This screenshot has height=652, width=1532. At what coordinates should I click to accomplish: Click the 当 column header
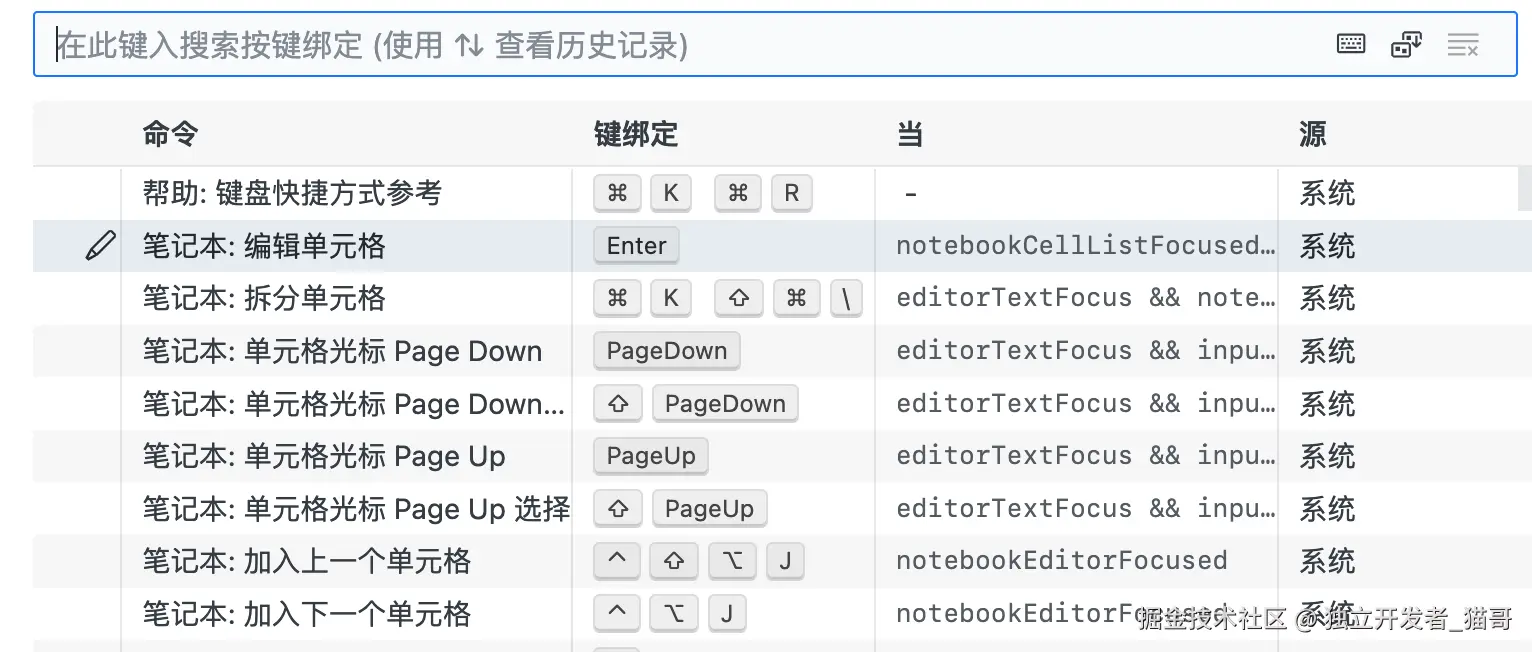tap(908, 134)
